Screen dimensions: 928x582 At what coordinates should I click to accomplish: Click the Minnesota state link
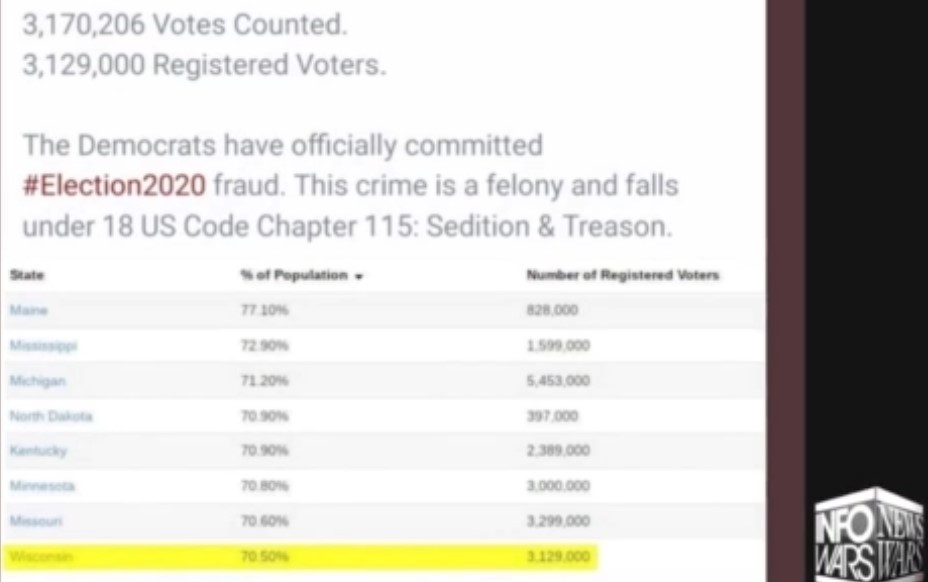point(42,486)
